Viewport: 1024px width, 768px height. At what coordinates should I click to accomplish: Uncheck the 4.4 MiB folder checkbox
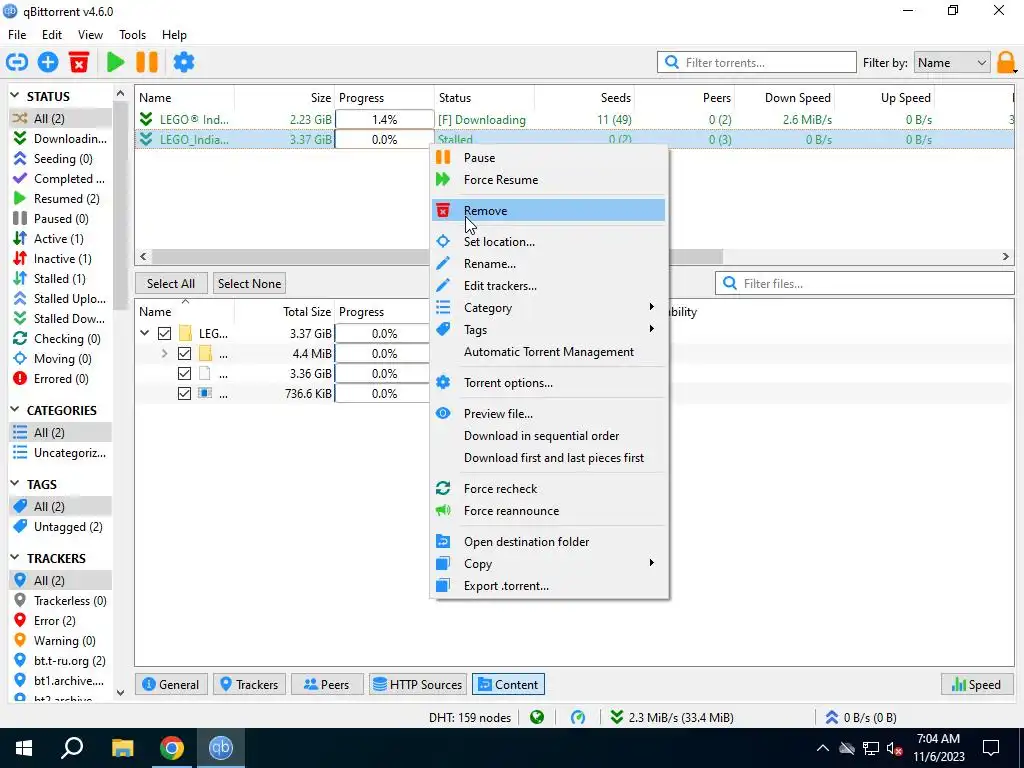pos(184,353)
